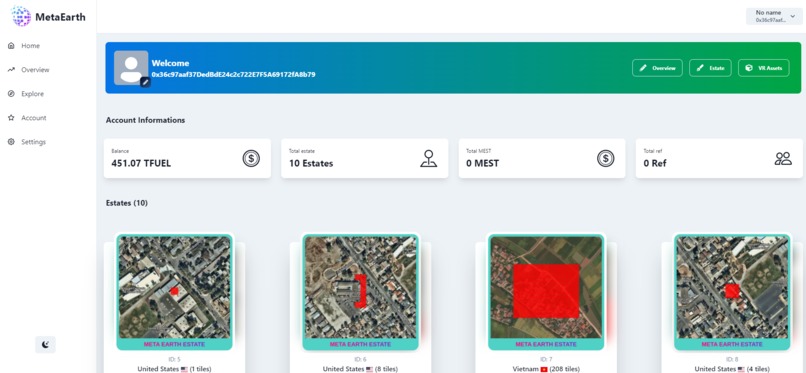Click United States (8 tiles) label
This screenshot has width=806, height=373.
(360, 369)
